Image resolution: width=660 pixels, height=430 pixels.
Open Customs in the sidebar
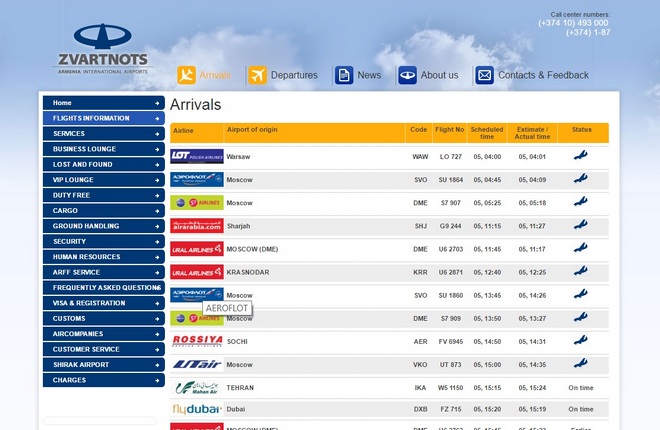[104, 319]
